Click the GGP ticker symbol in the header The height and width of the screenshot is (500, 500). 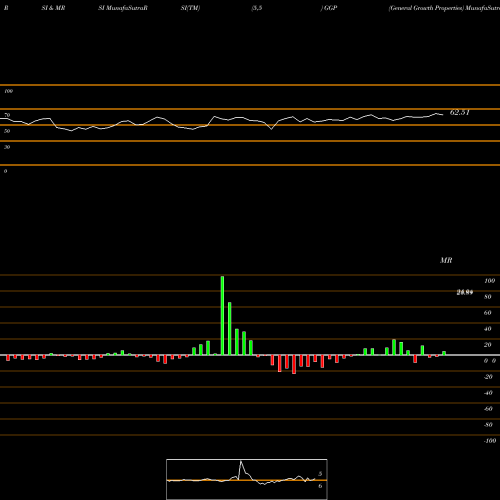pyautogui.click(x=331, y=8)
